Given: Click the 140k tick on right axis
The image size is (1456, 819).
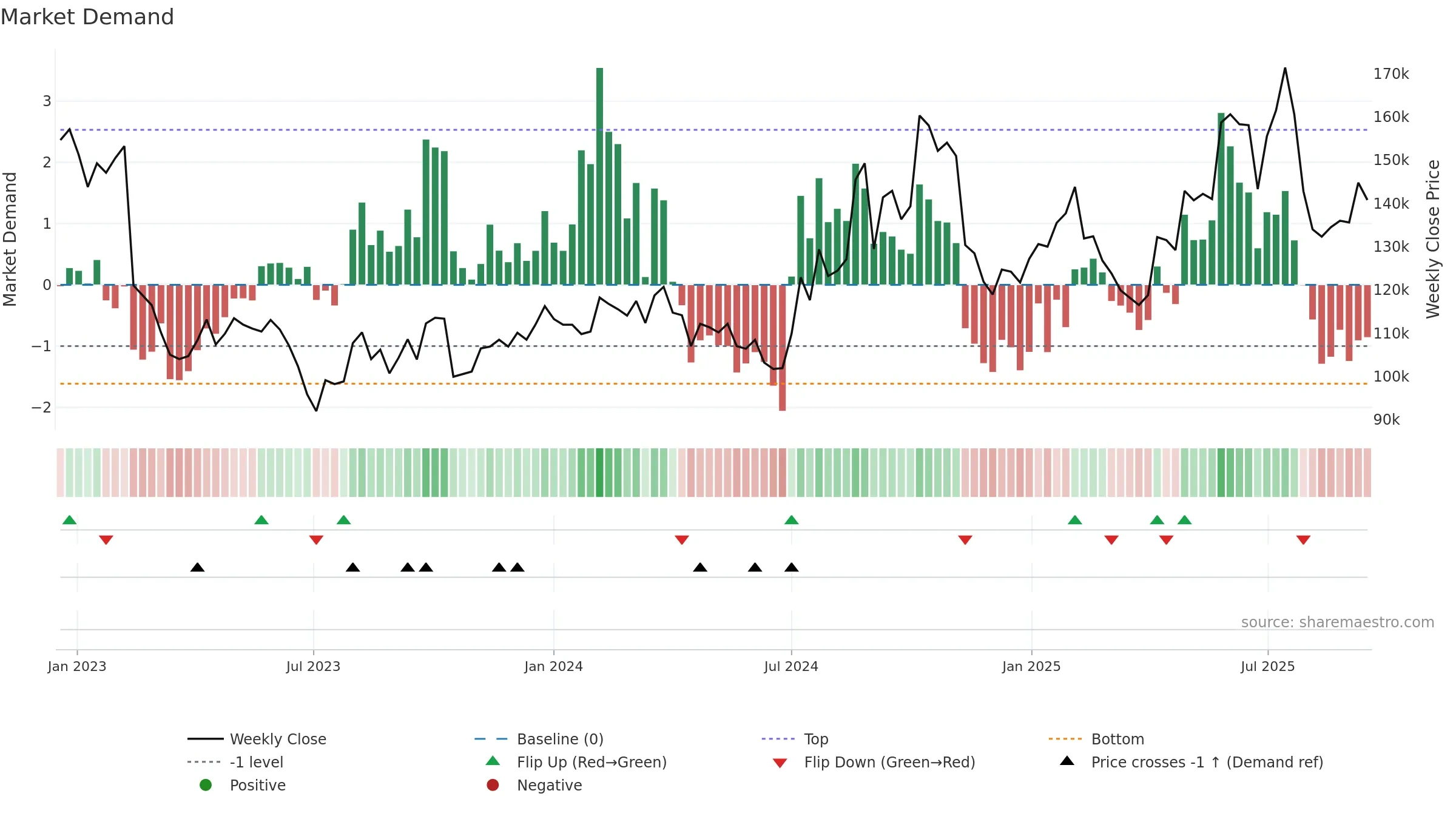Looking at the screenshot, I should pyautogui.click(x=1392, y=204).
